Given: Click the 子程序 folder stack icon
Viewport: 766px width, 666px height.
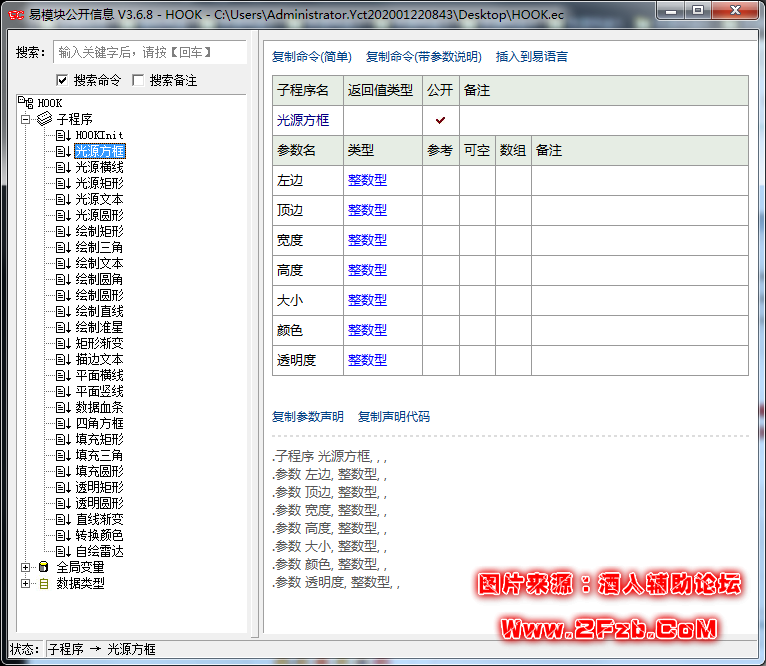Looking at the screenshot, I should (x=44, y=119).
